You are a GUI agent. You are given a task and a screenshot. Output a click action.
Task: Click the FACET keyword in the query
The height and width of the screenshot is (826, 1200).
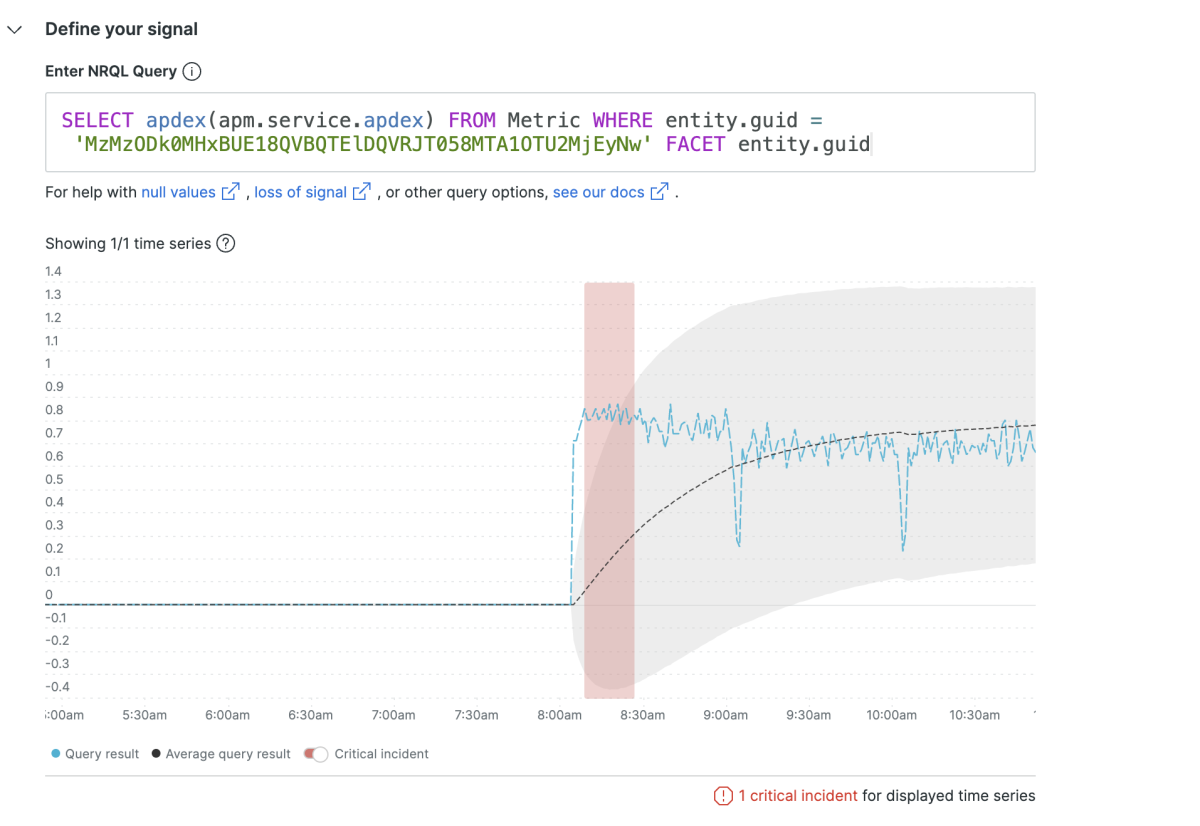click(x=697, y=145)
